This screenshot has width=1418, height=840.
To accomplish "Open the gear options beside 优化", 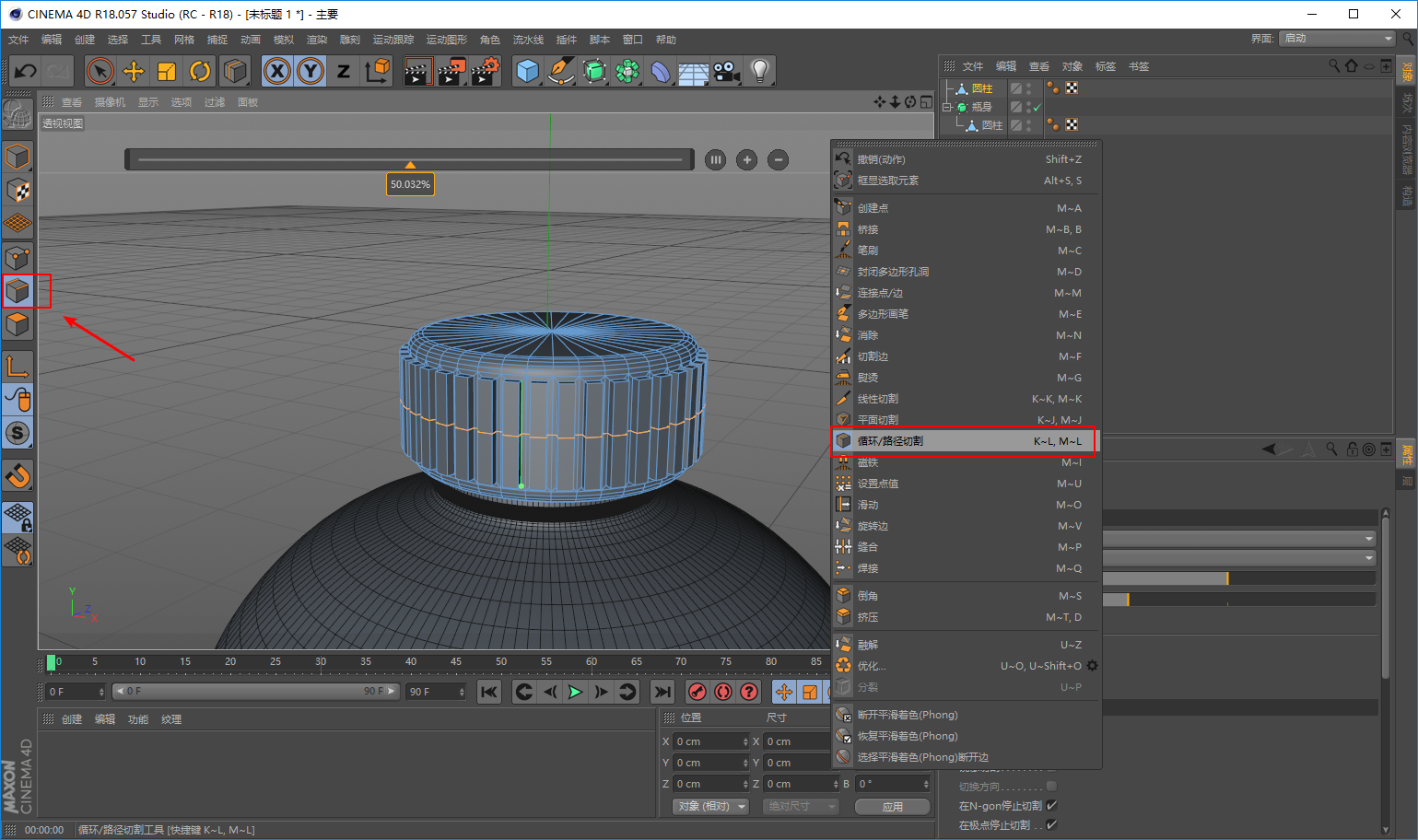I will (x=1093, y=666).
